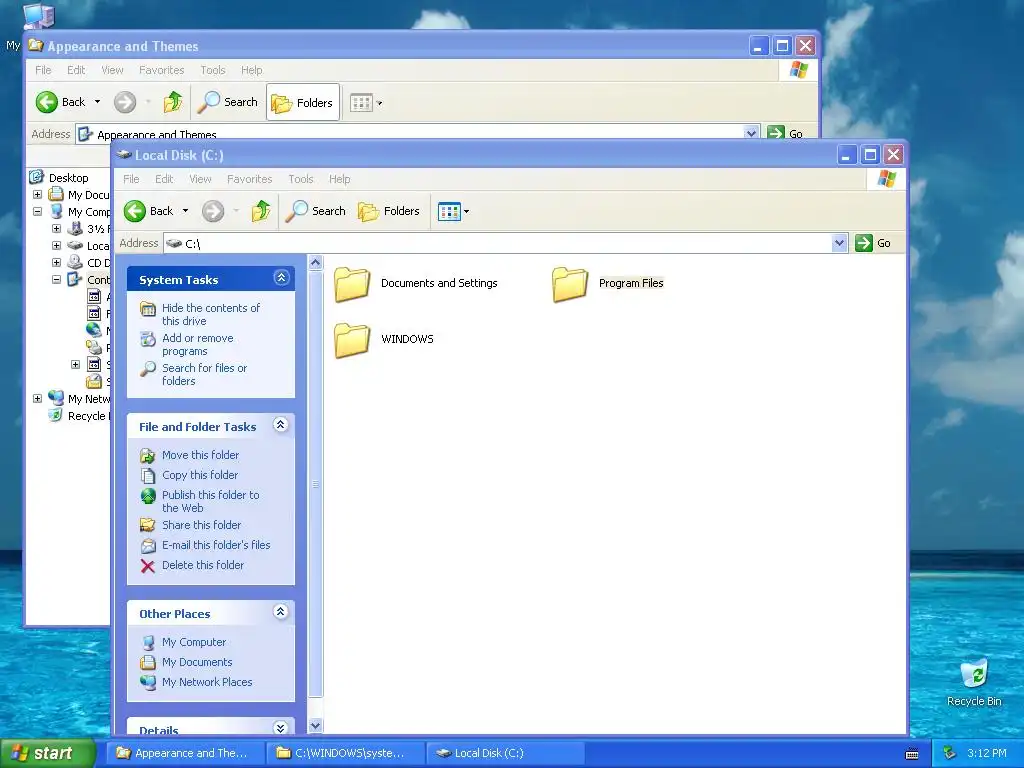Expand My Documents node in folder tree
This screenshot has height=768, width=1024.
(x=38, y=195)
